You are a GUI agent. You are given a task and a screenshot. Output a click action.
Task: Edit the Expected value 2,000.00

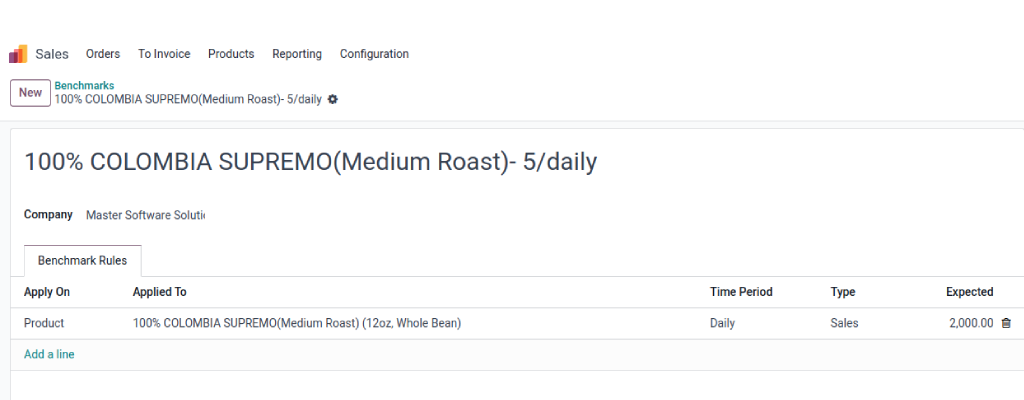click(x=971, y=323)
